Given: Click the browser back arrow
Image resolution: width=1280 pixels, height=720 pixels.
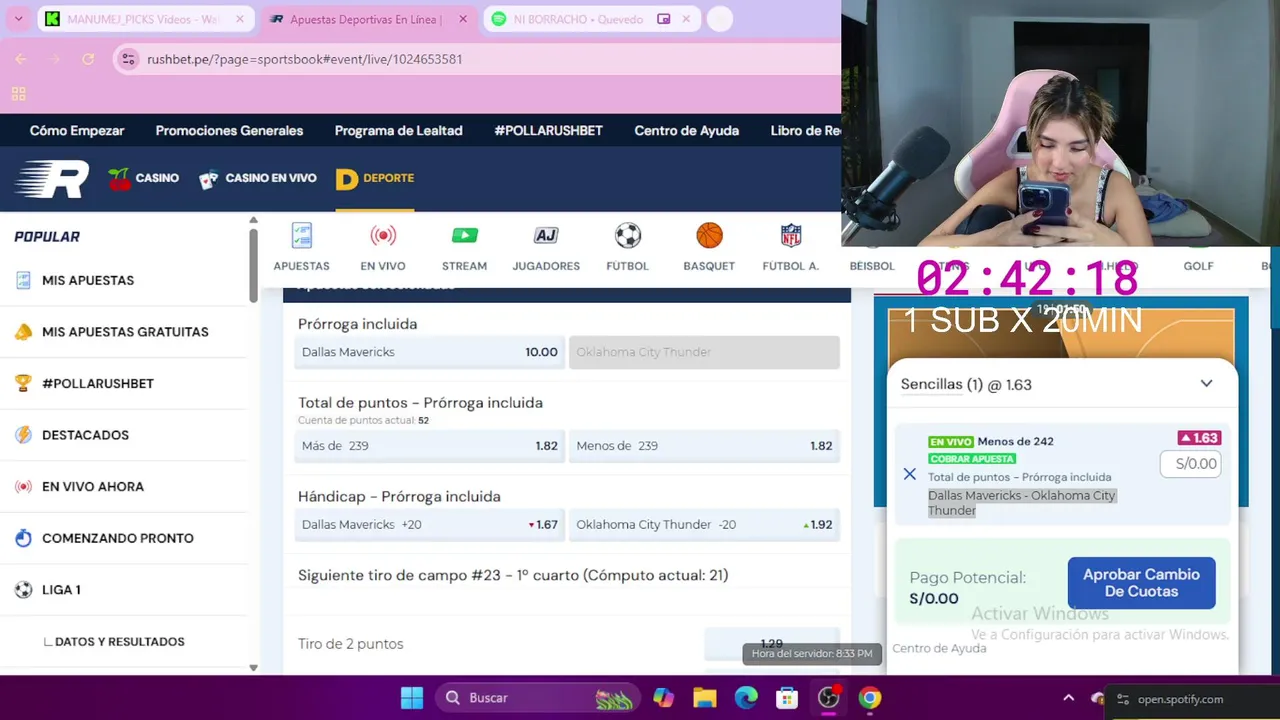Looking at the screenshot, I should click(21, 59).
